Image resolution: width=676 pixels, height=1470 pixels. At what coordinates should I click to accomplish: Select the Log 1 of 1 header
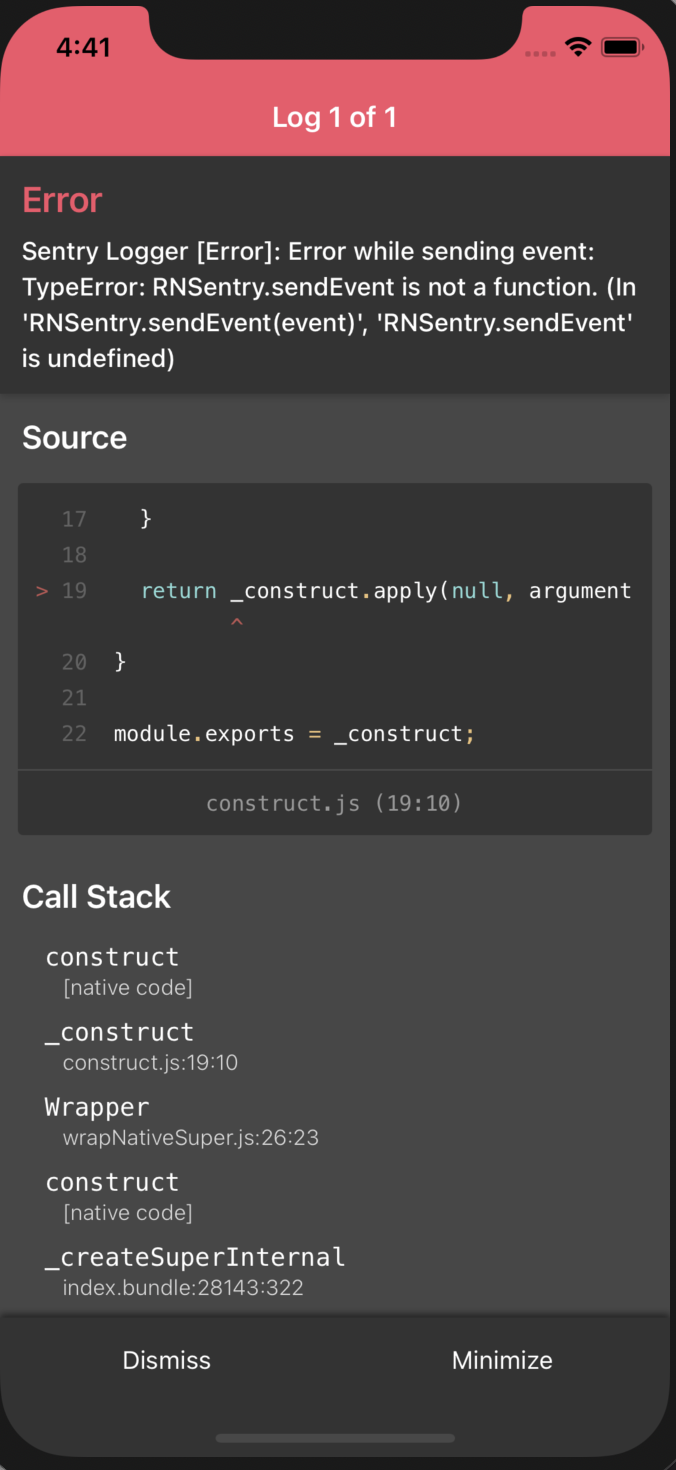[335, 117]
